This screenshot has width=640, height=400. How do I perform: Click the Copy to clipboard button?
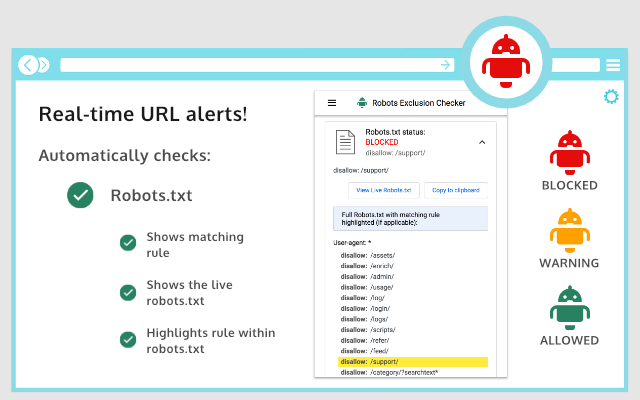coord(455,189)
